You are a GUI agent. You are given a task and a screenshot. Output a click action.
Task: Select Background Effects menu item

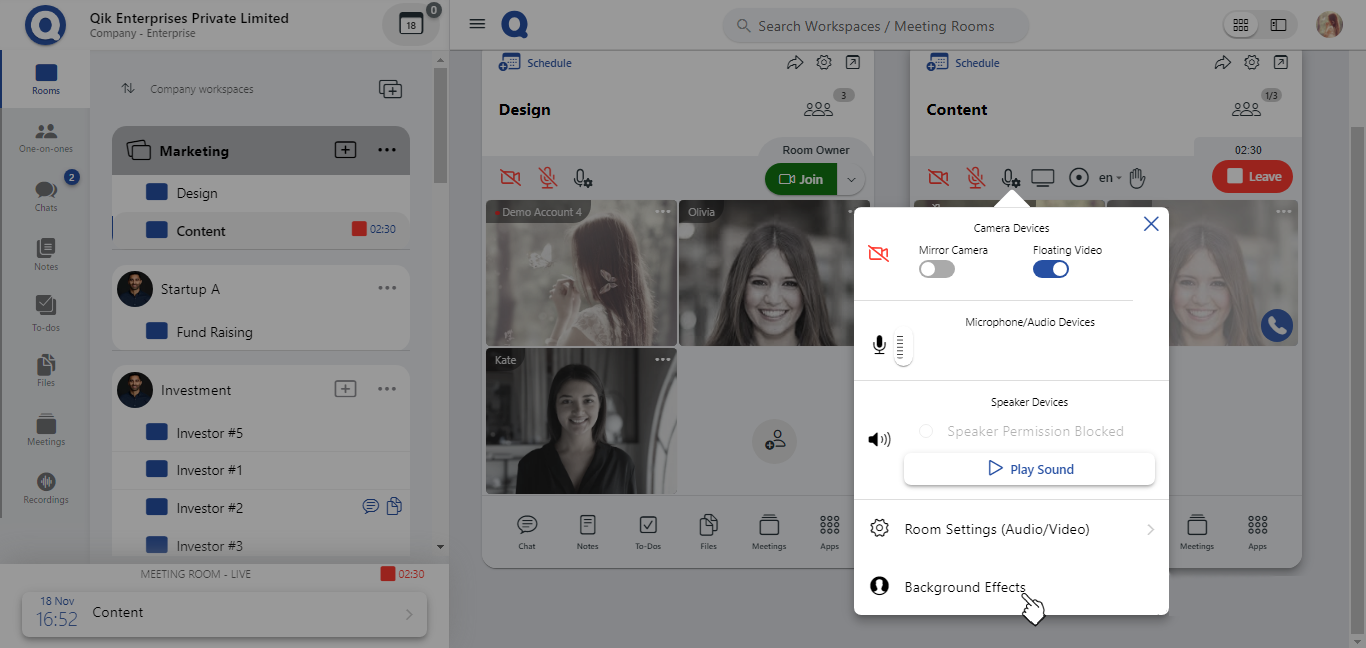pos(964,587)
